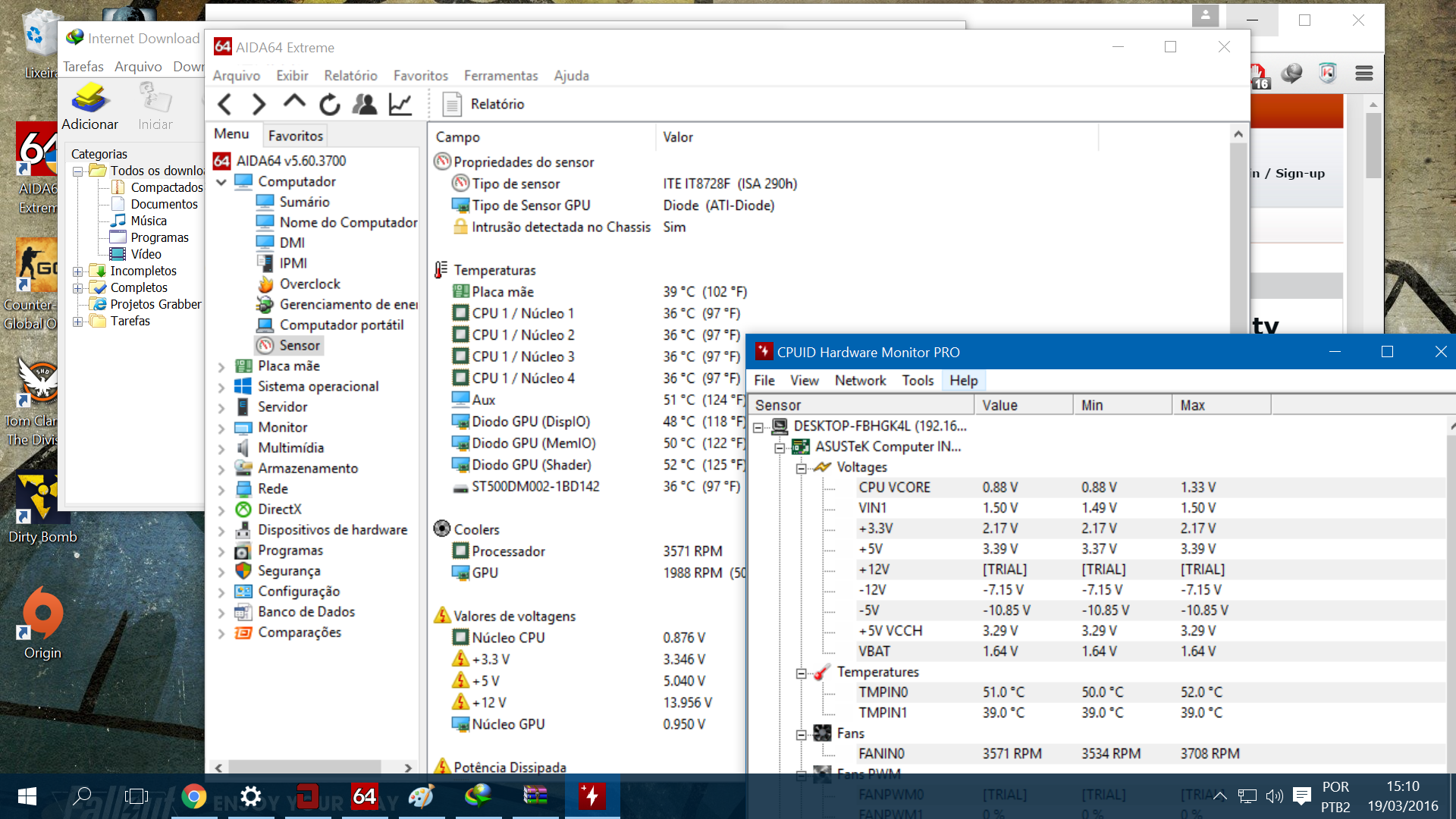Collapse DESKTOP-FBHGK4L node in HWMonitor
The image size is (1456, 819).
tap(758, 427)
